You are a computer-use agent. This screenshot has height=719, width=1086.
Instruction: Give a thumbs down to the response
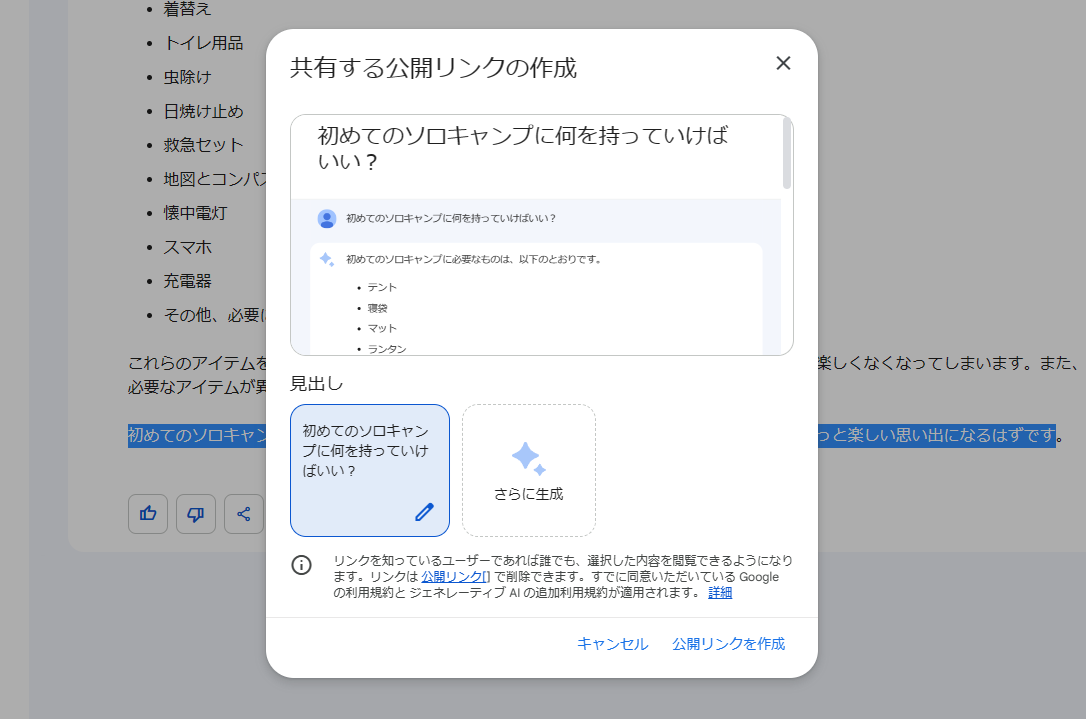point(196,513)
